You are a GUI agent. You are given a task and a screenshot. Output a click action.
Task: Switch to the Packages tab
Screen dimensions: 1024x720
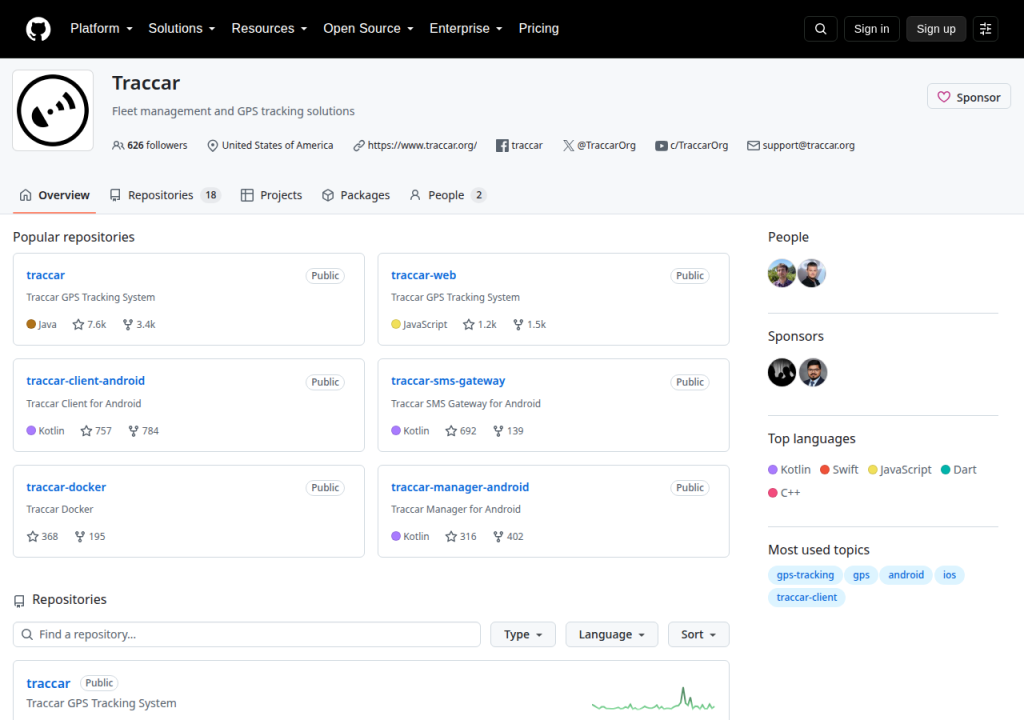[356, 195]
